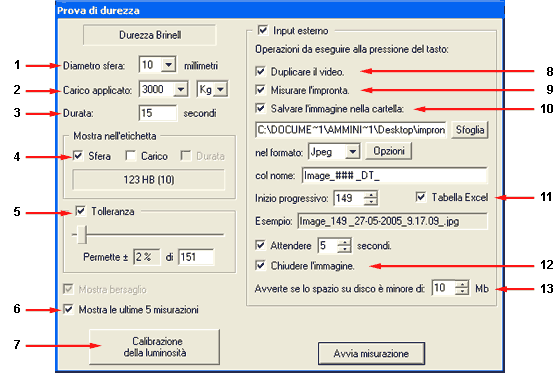Viewport: 560px width, 373px height.
Task: Toggle the Input esterno checkbox
Action: tap(263, 30)
